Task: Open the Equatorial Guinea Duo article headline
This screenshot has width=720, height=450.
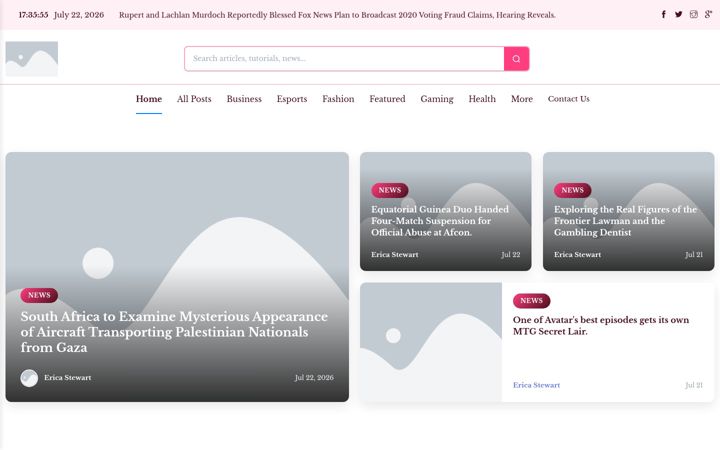Action: click(x=440, y=220)
